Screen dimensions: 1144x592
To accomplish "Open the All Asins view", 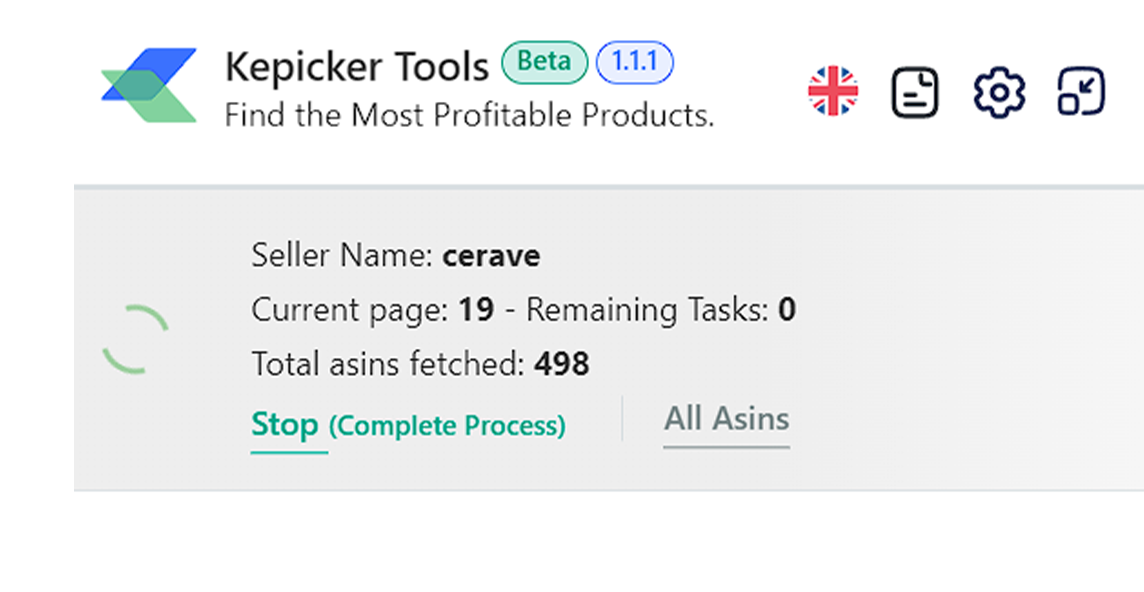I will (726, 419).
